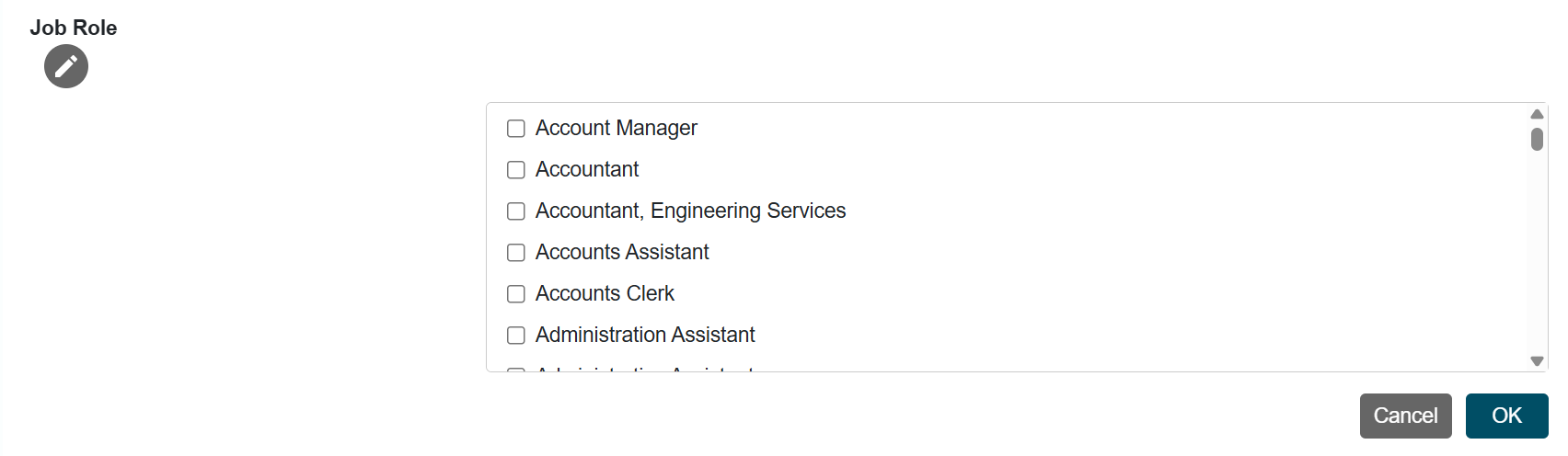Confirm the selection with OK
The width and height of the screenshot is (1568, 456).
pos(1506,416)
